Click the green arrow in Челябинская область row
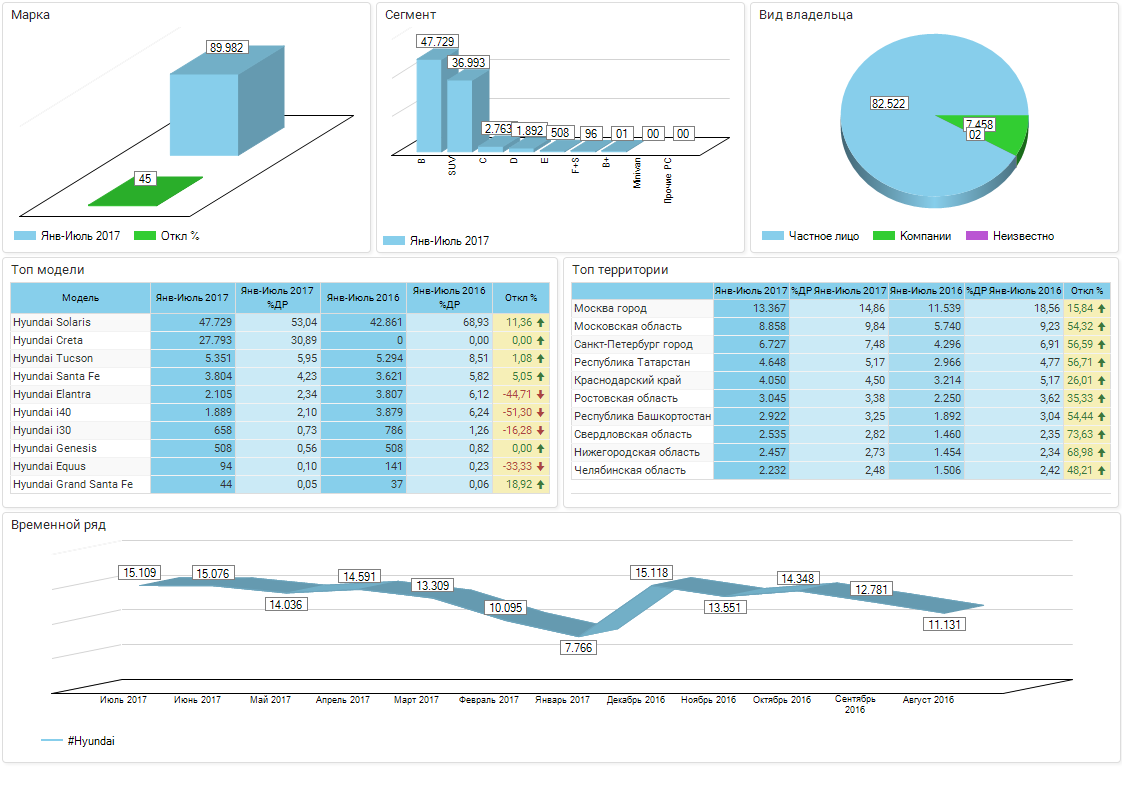 point(1102,471)
